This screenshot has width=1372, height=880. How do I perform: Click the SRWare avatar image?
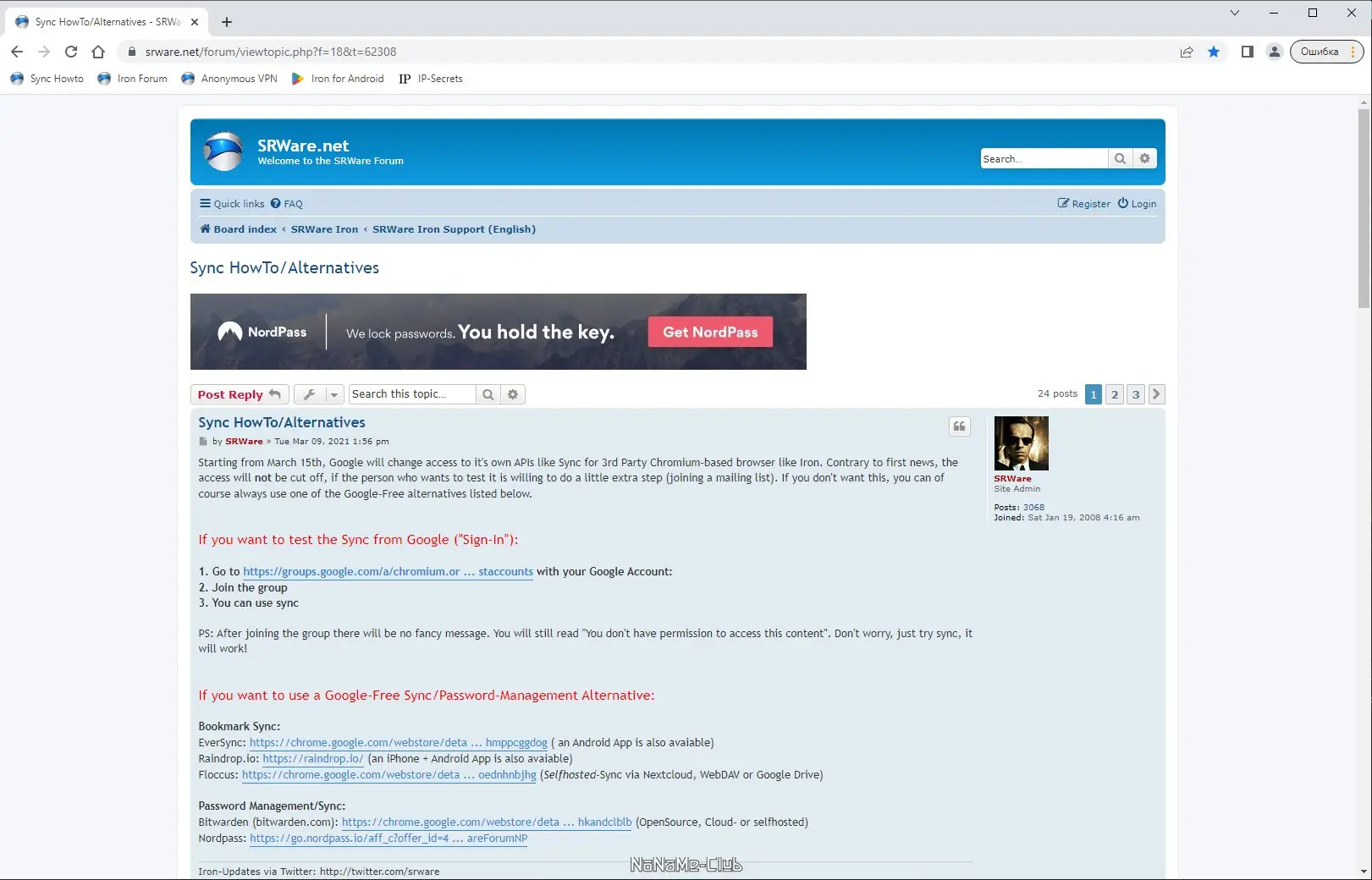[1021, 443]
